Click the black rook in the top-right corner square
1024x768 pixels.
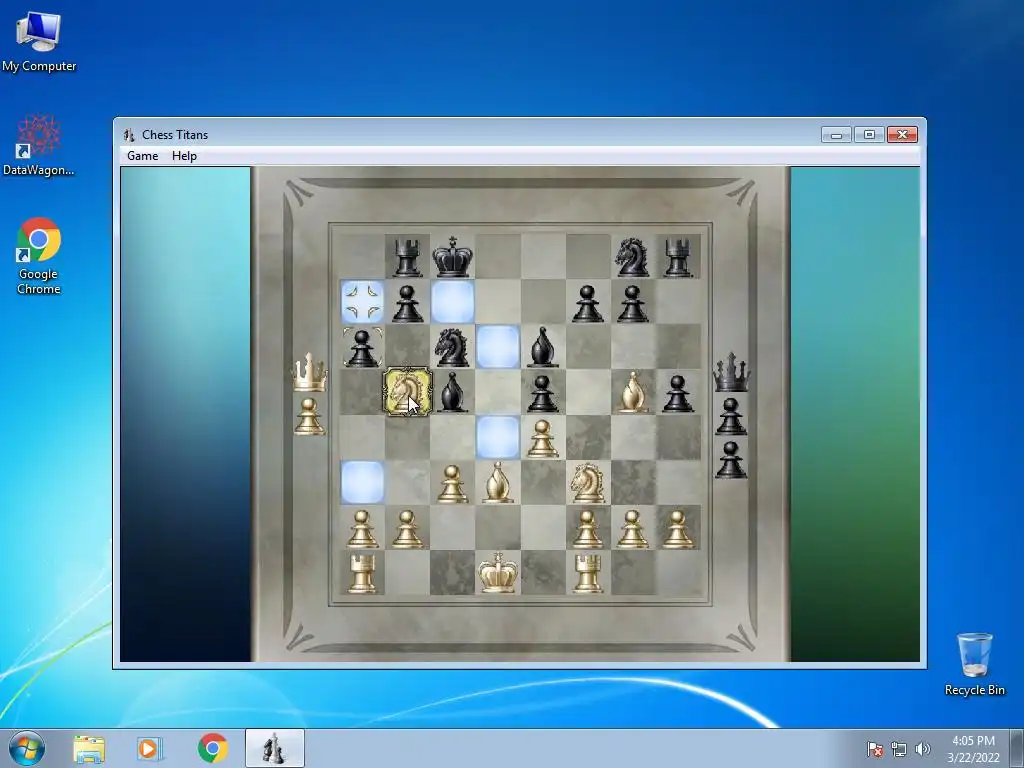click(678, 257)
